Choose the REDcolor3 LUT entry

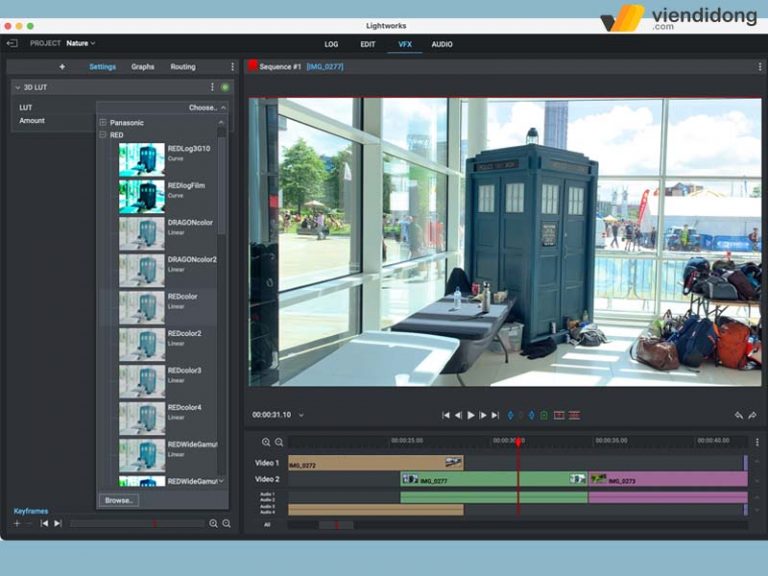(158, 381)
